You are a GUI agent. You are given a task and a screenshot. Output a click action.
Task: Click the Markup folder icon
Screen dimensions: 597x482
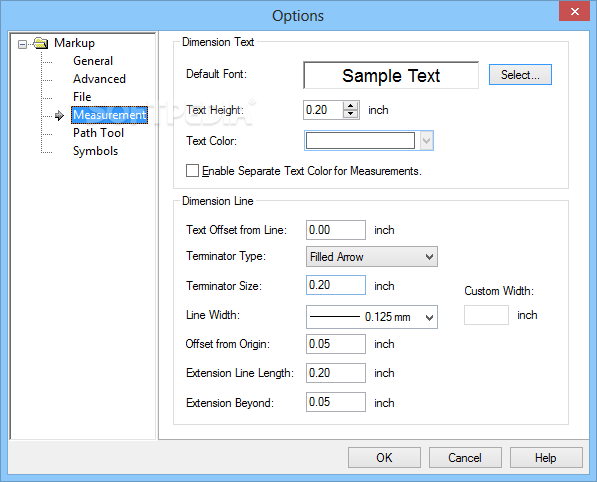click(40, 43)
